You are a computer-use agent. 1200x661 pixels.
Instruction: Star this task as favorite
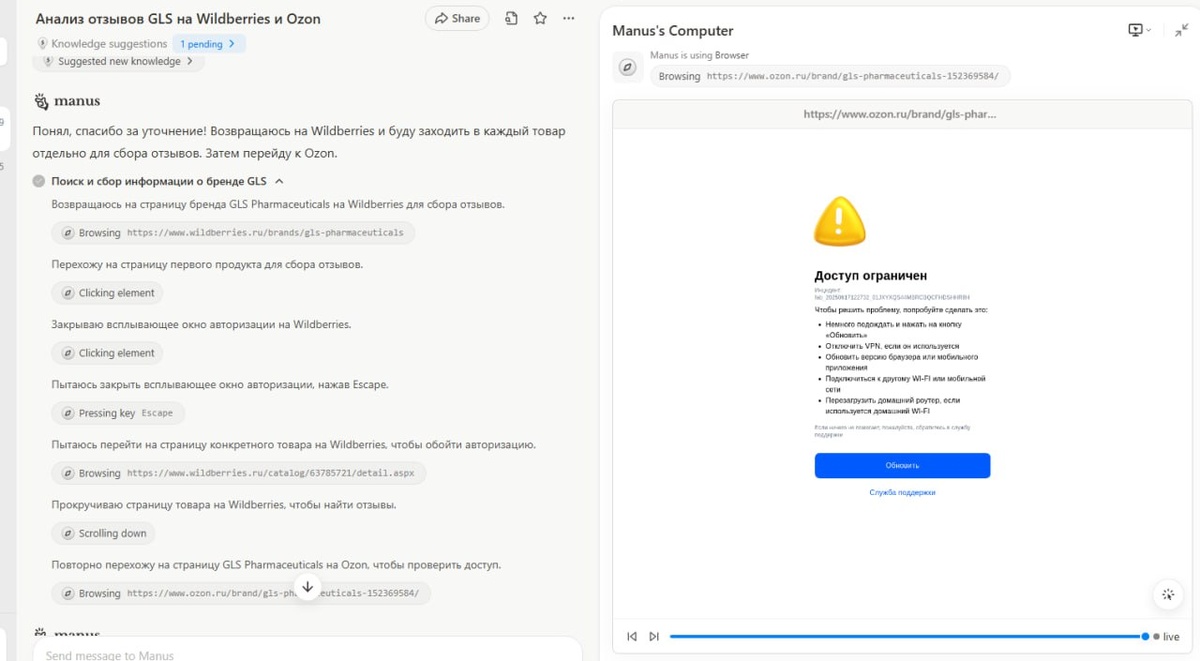point(540,18)
